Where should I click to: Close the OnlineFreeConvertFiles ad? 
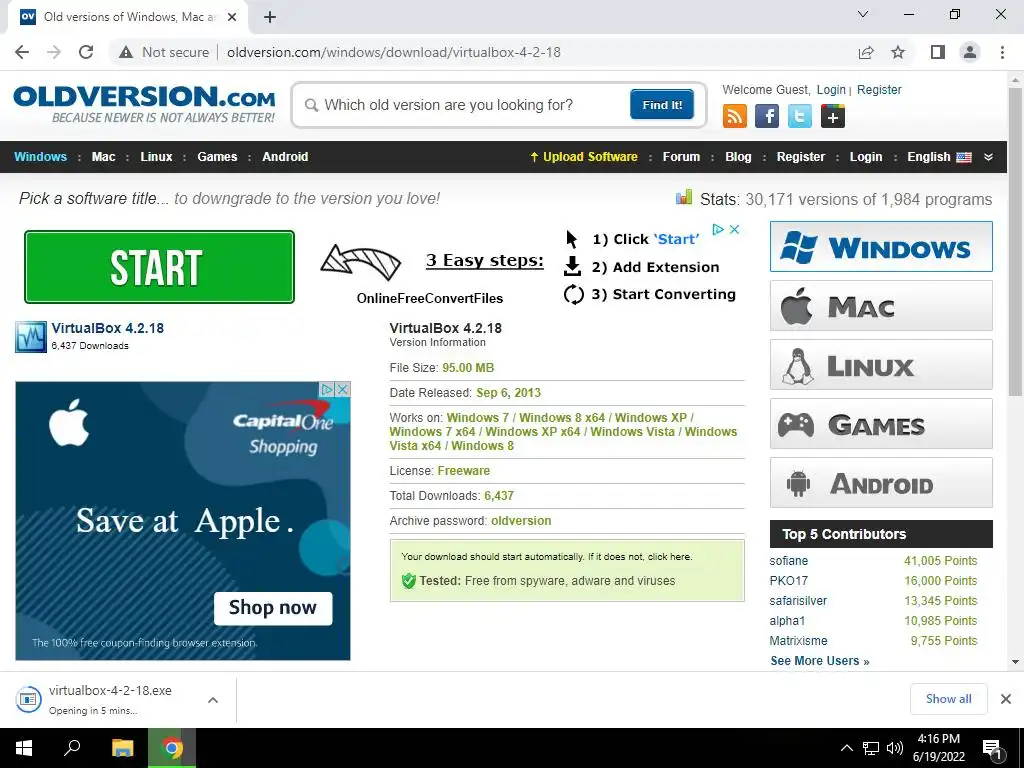click(734, 229)
